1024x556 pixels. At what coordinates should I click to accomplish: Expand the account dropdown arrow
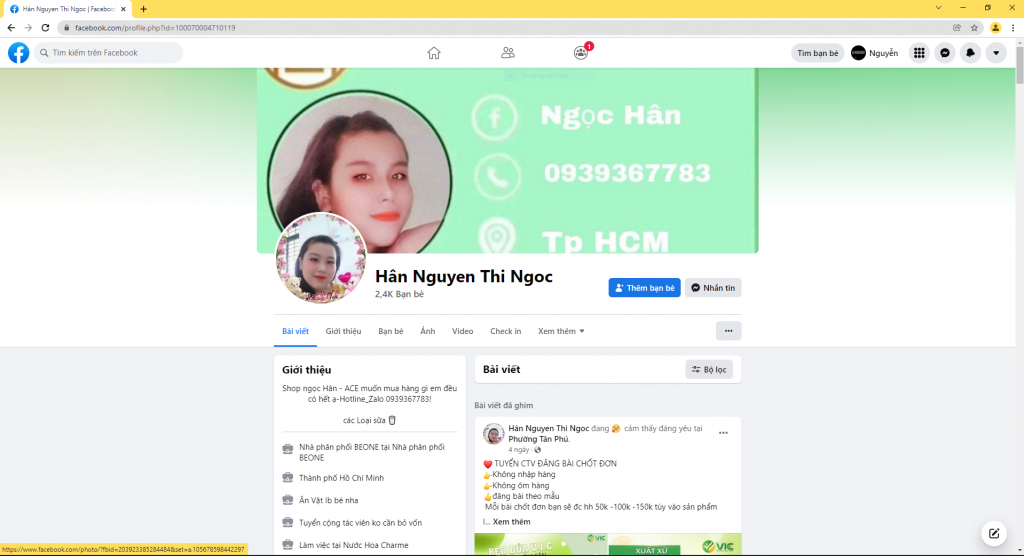[995, 53]
